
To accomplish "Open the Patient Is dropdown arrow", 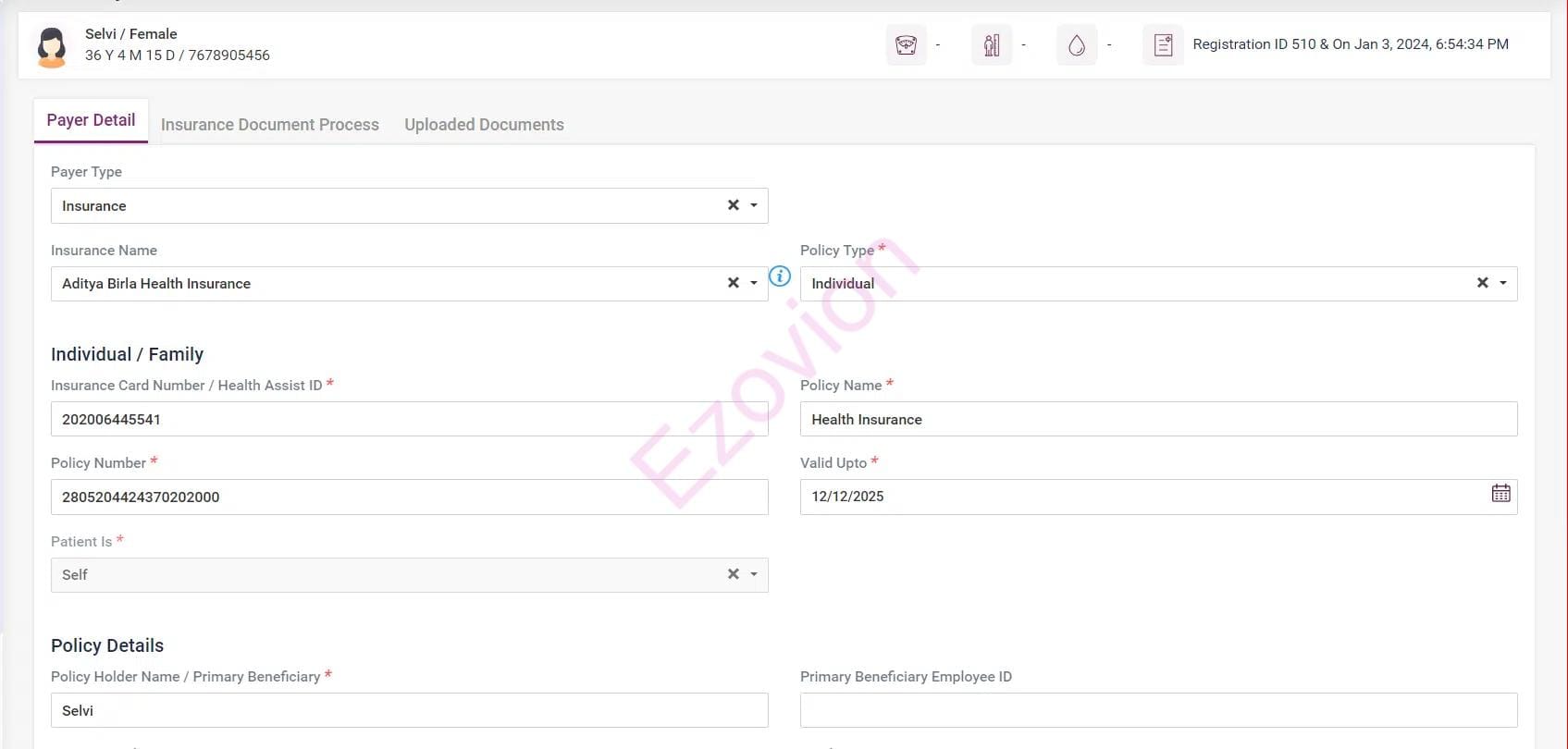I will [754, 574].
